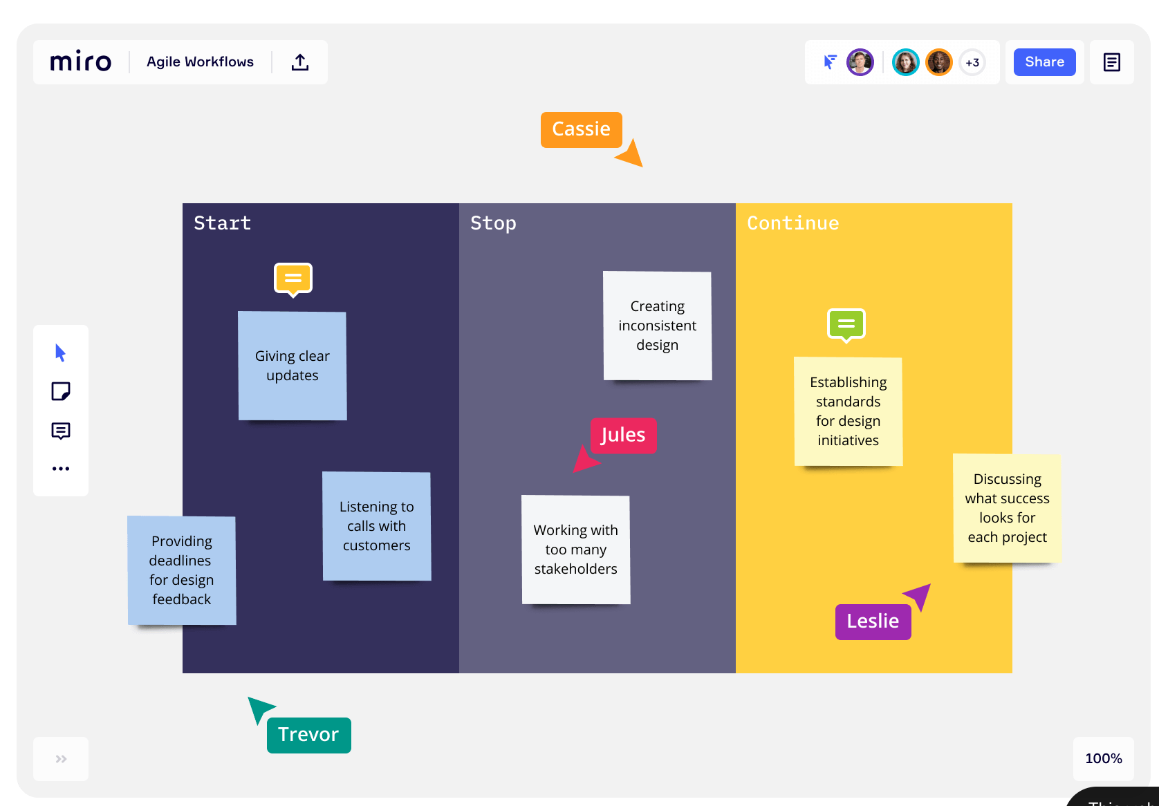This screenshot has width=1159, height=806.
Task: Expand the collapsed panel with double chevron
Action: click(61, 759)
